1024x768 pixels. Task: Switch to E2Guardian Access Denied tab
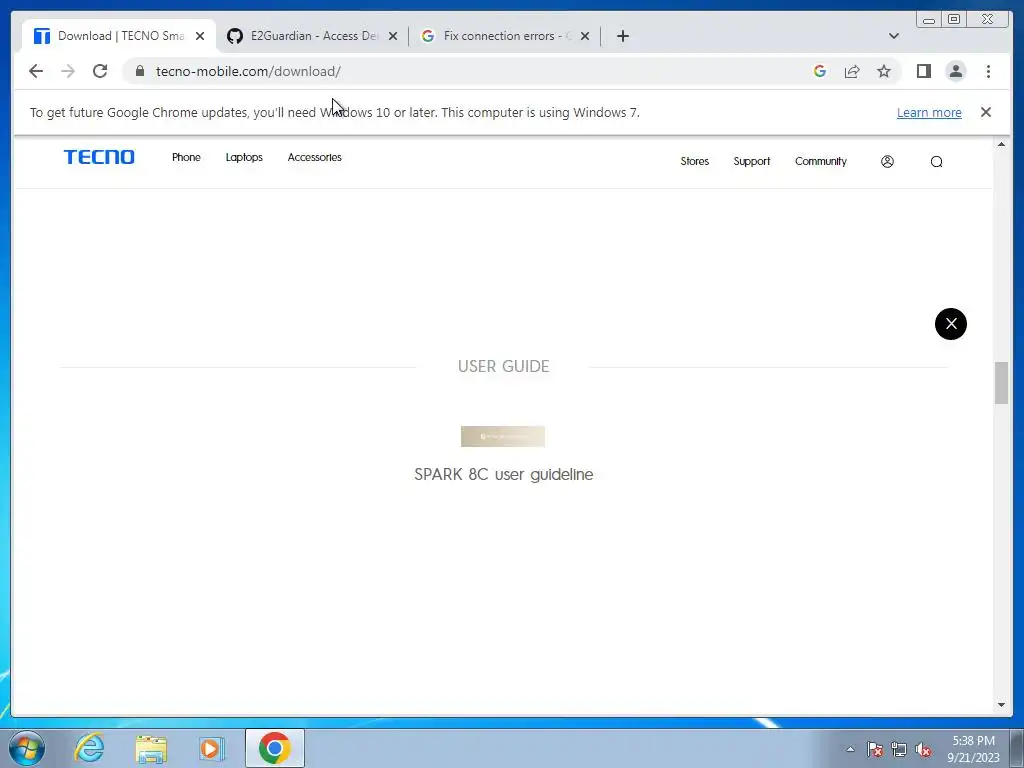pos(310,36)
